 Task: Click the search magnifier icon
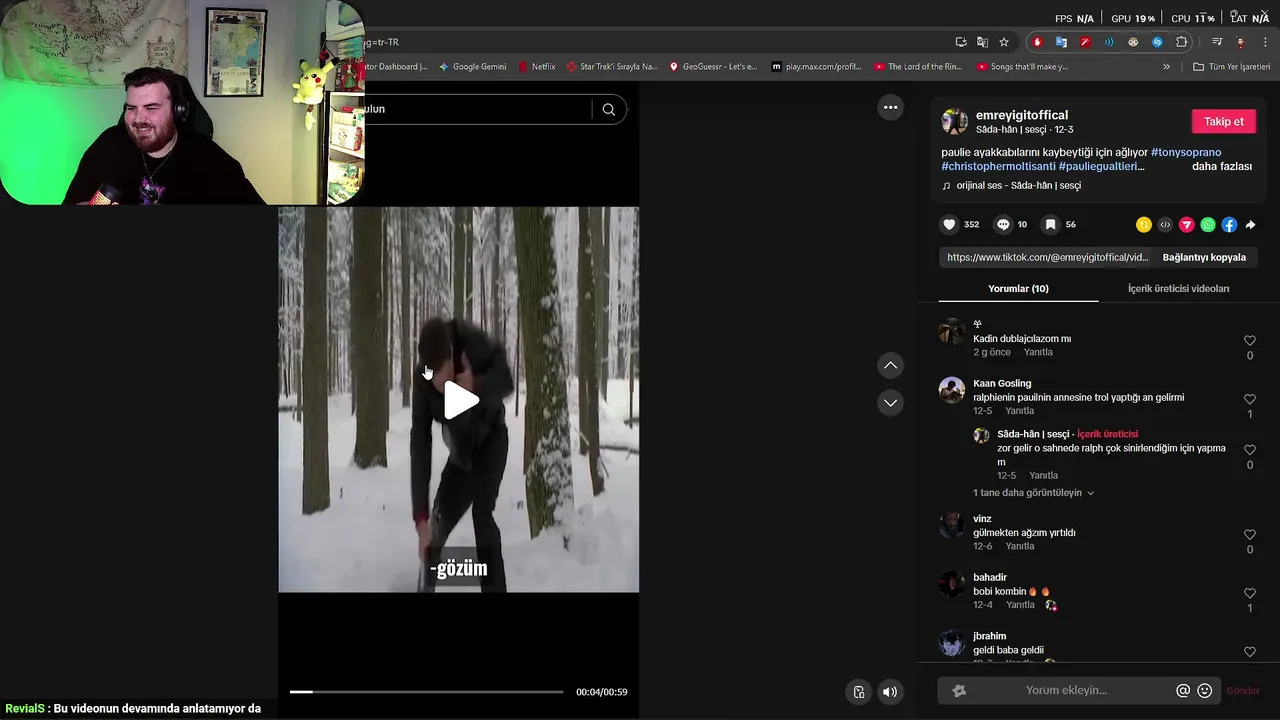(x=608, y=109)
